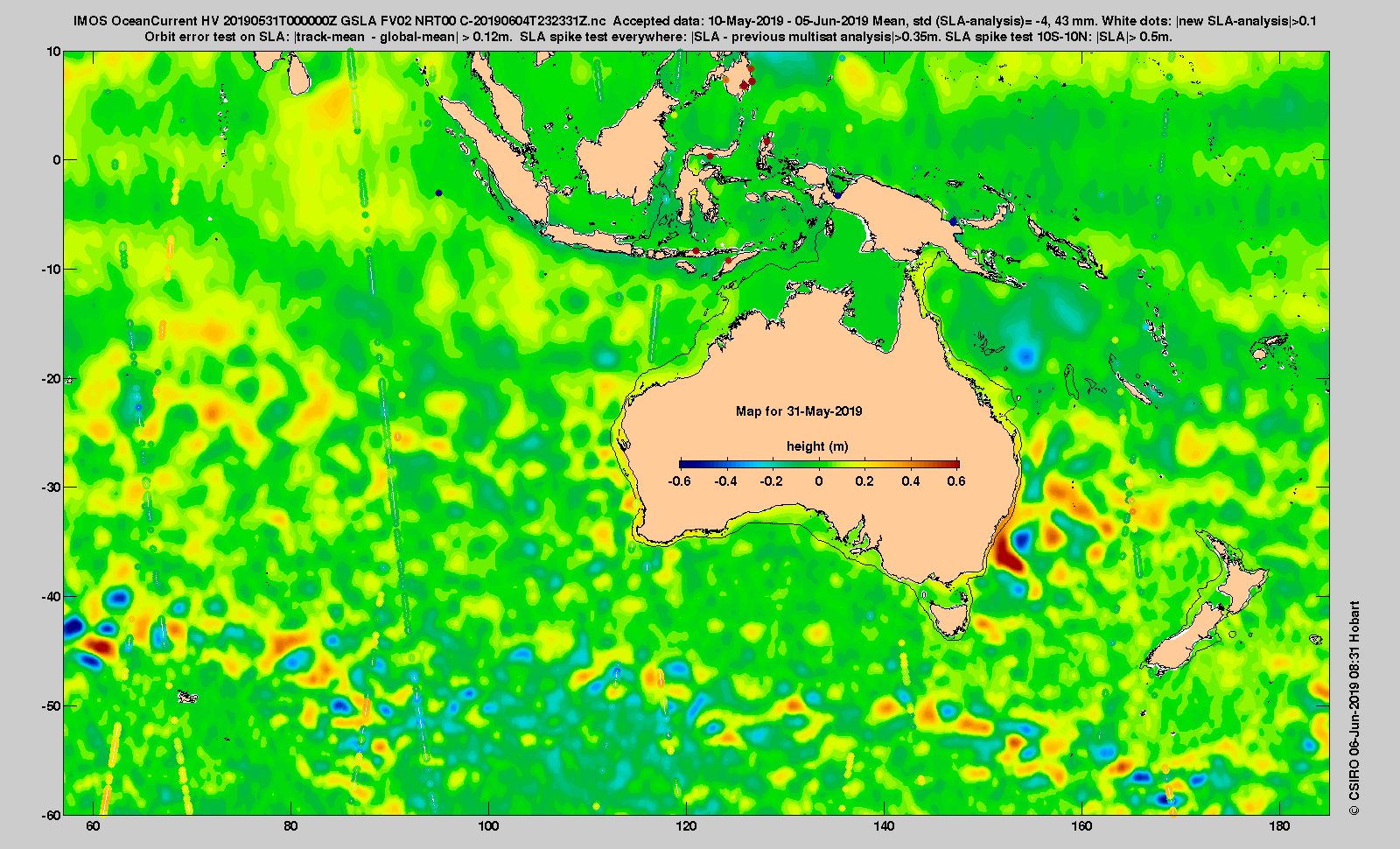Click the IMOS OceanCurrent title line

click(x=695, y=21)
